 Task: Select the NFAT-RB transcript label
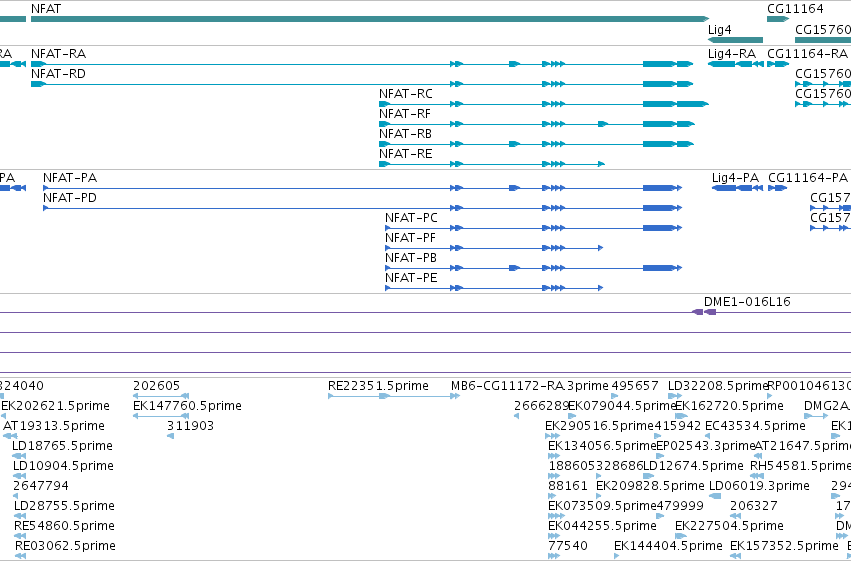click(x=405, y=134)
